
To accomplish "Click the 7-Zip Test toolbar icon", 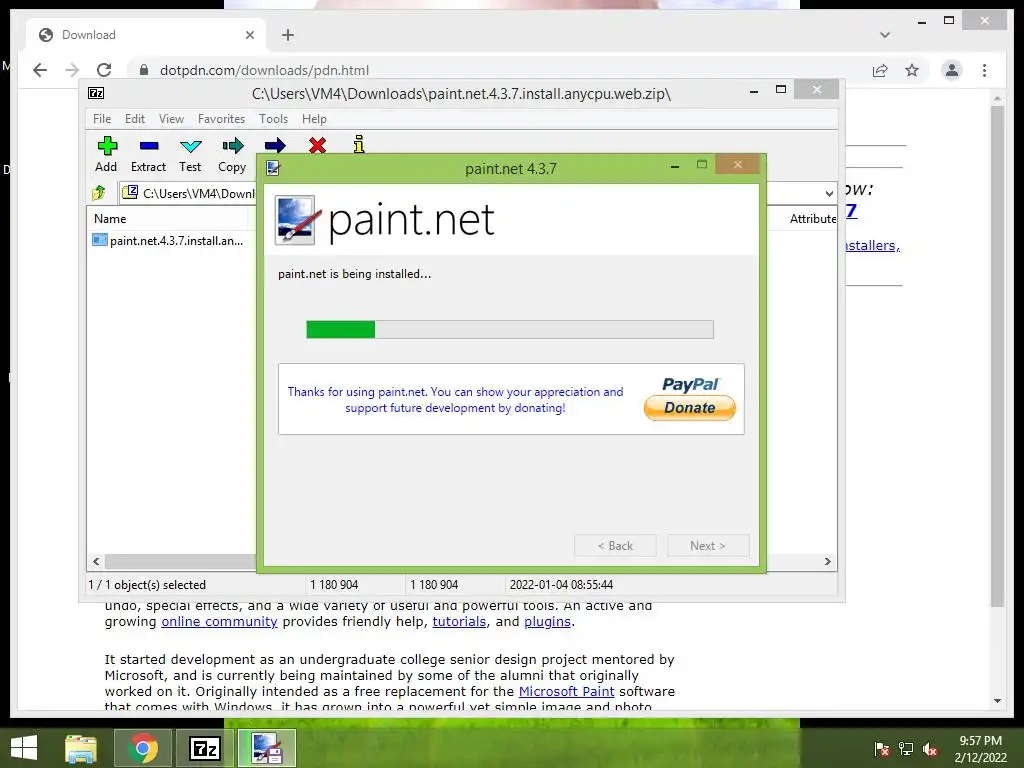I will pyautogui.click(x=191, y=146).
